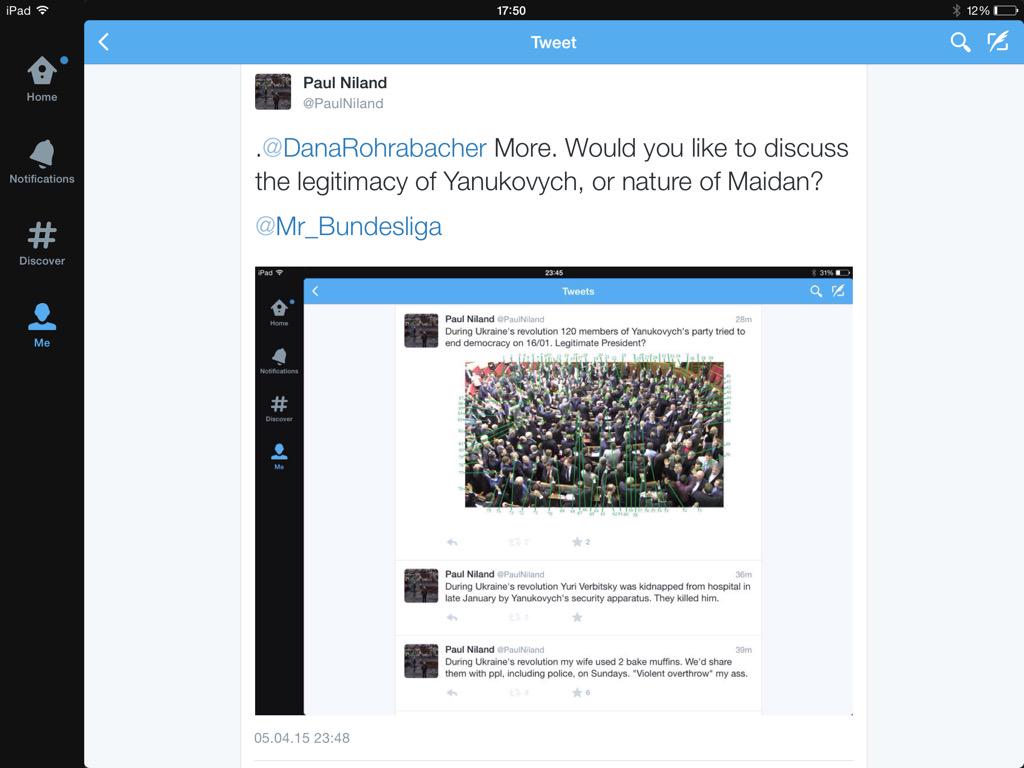This screenshot has width=1024, height=768.
Task: Open the @DanaRohrabacher mention link
Action: tap(374, 148)
